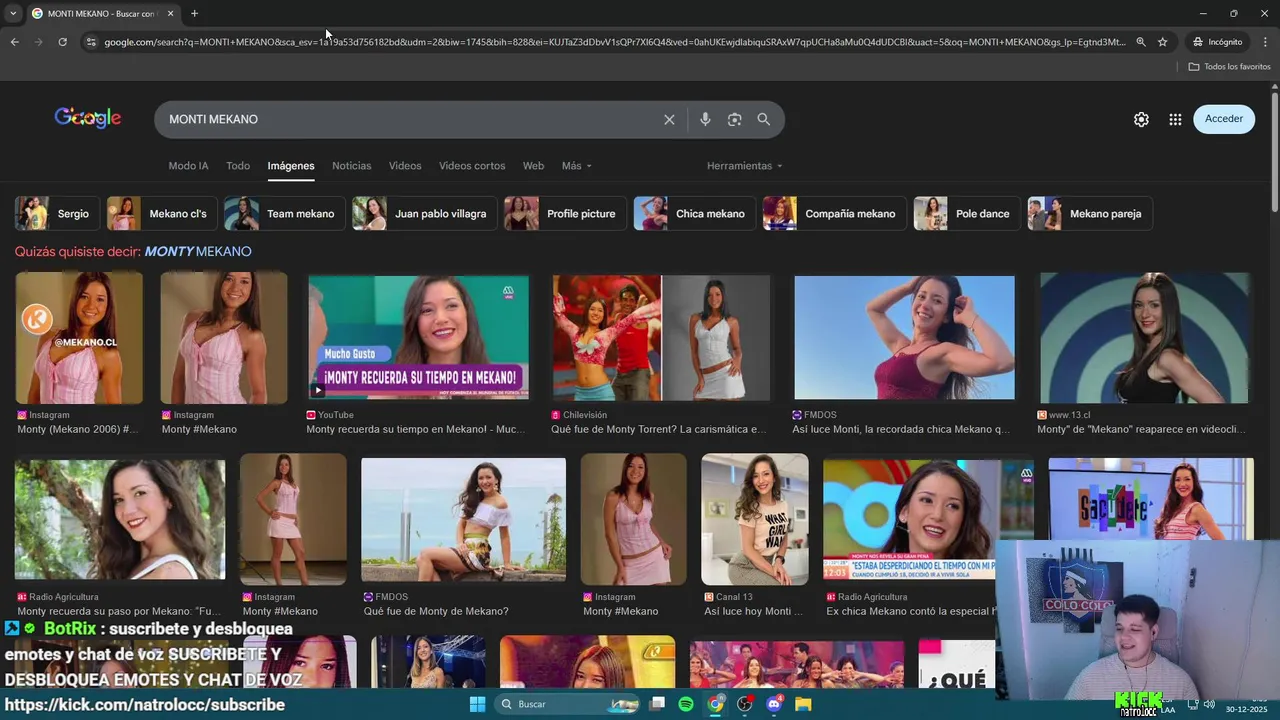Select the Juan pablo villagra chip
1280x720 pixels.
click(424, 213)
